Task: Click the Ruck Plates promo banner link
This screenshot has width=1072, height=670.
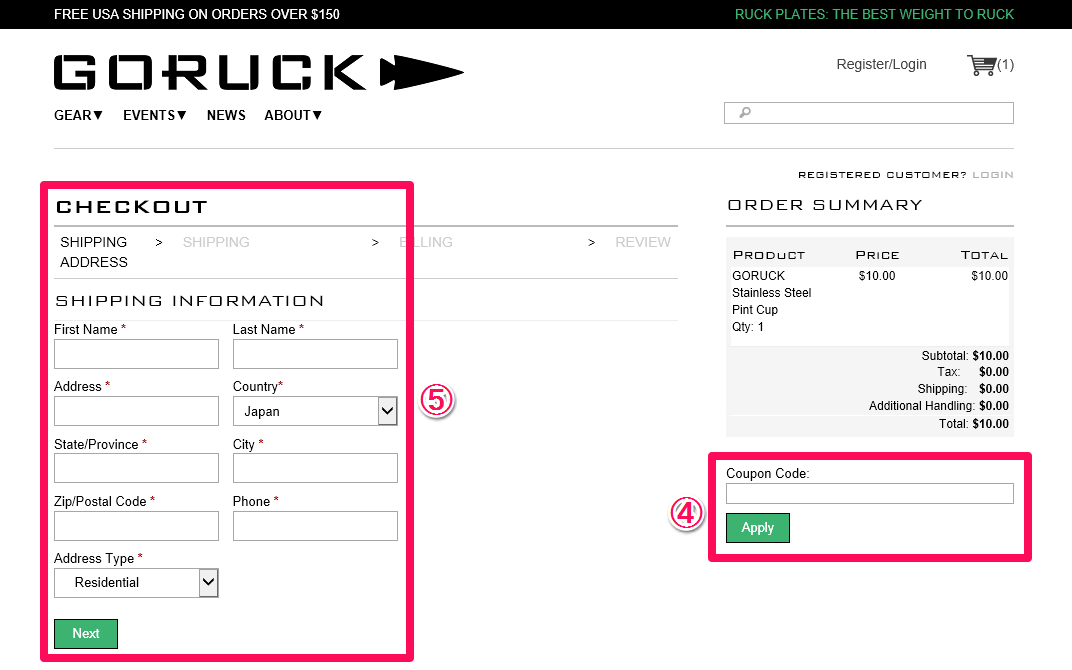Action: (874, 14)
